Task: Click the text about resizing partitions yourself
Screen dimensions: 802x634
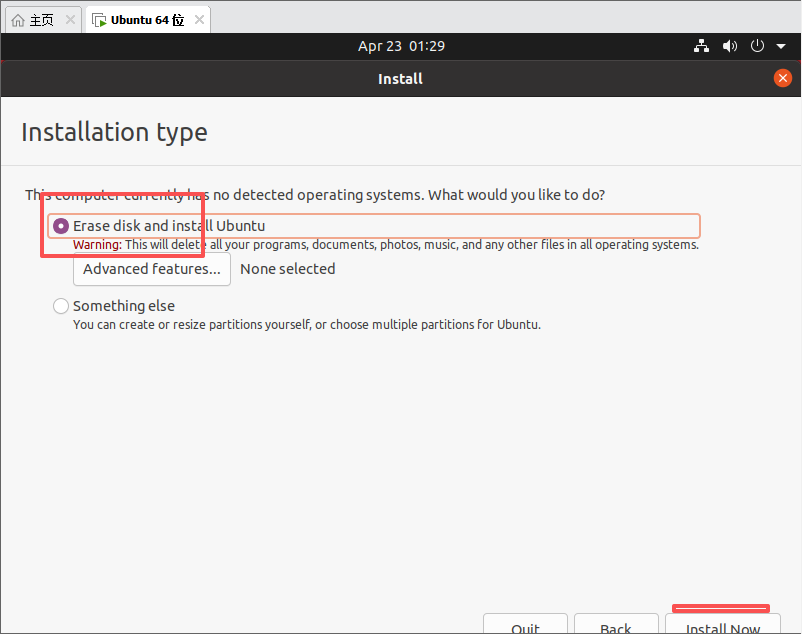Action: 307,325
